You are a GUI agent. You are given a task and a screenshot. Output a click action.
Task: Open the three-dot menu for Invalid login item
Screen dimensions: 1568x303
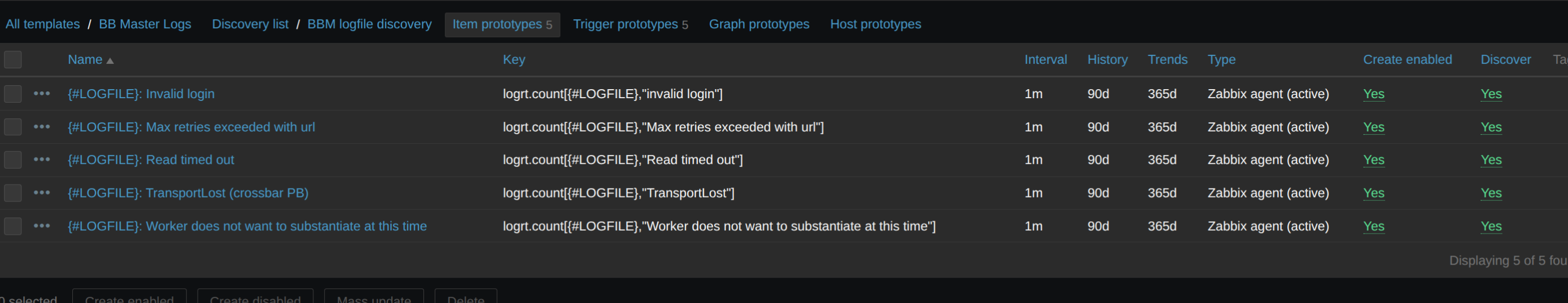[x=41, y=94]
